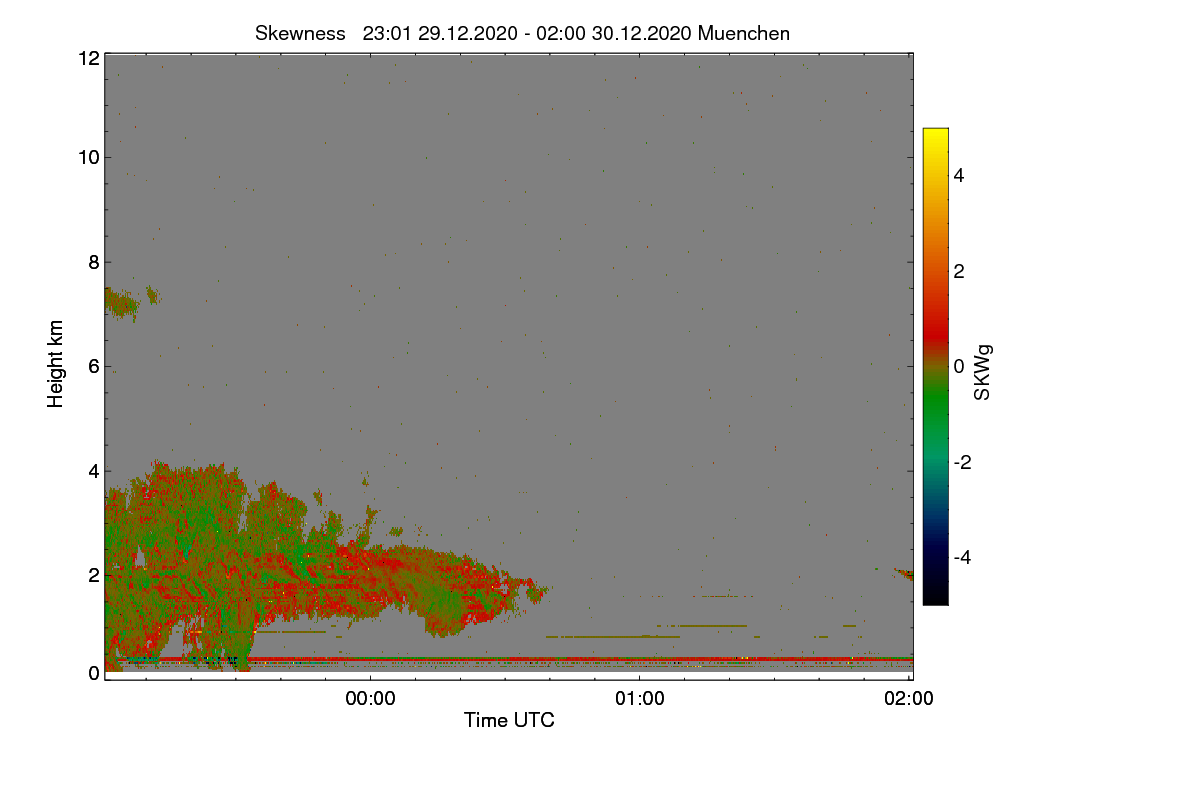1200x800 pixels.
Task: Click the 6 km height tick label
Action: coord(93,366)
